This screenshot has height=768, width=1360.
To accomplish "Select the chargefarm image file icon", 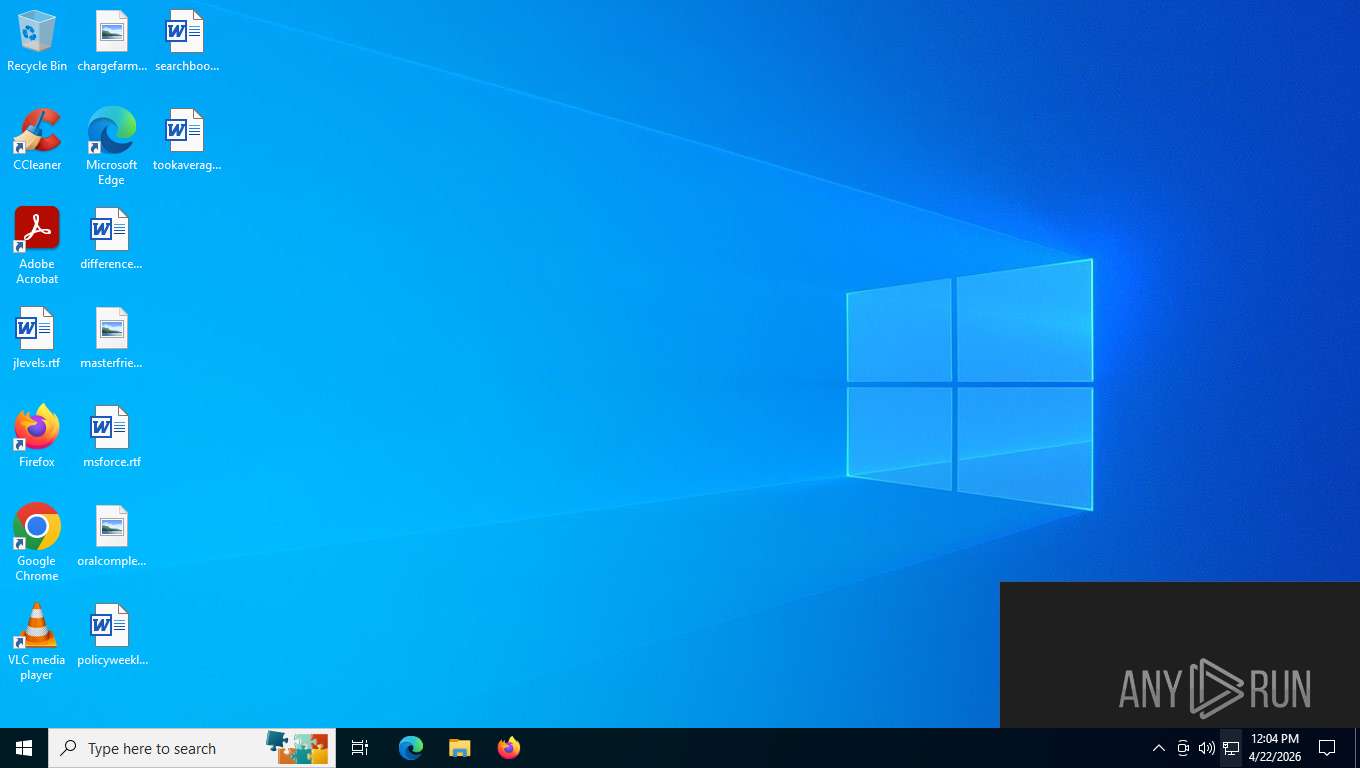I will (x=112, y=41).
